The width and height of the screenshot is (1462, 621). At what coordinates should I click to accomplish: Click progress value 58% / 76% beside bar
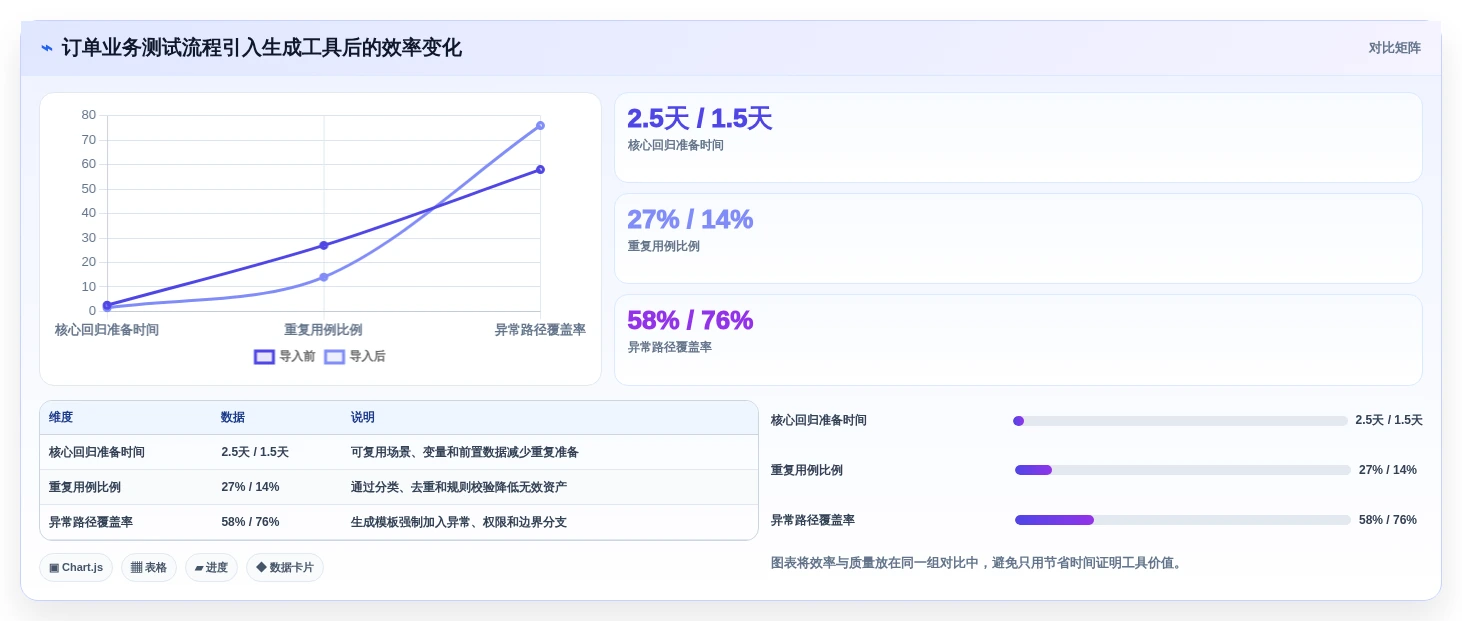pos(1388,520)
